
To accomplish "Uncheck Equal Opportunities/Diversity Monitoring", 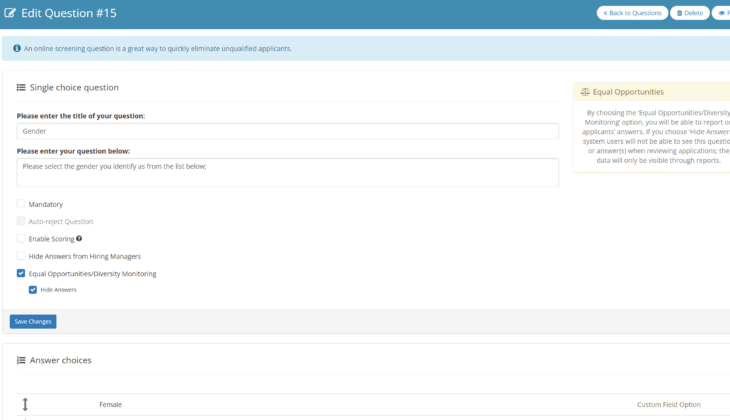I will tap(21, 273).
